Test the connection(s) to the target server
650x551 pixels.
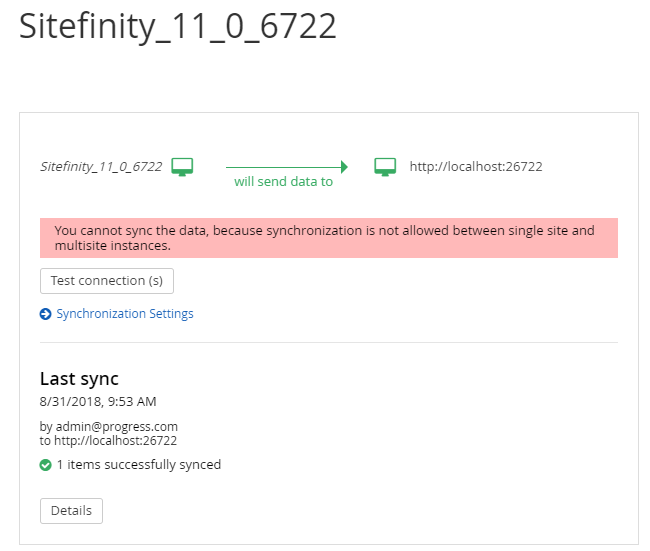(107, 281)
